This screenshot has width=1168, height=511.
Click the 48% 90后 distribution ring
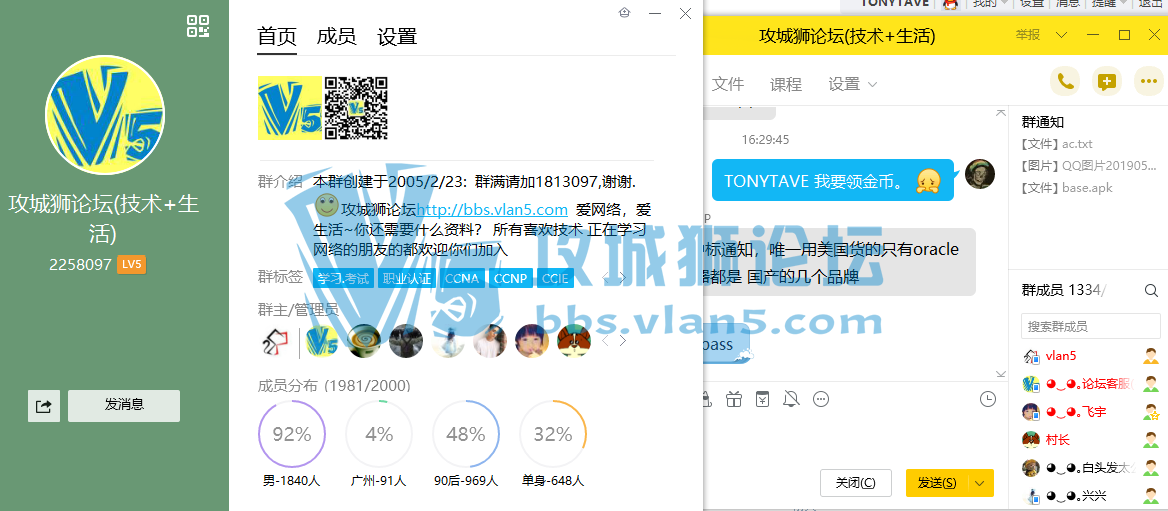[x=466, y=434]
